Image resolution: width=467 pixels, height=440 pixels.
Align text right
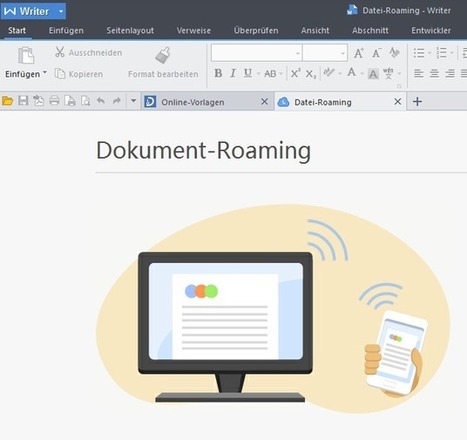(x=450, y=73)
